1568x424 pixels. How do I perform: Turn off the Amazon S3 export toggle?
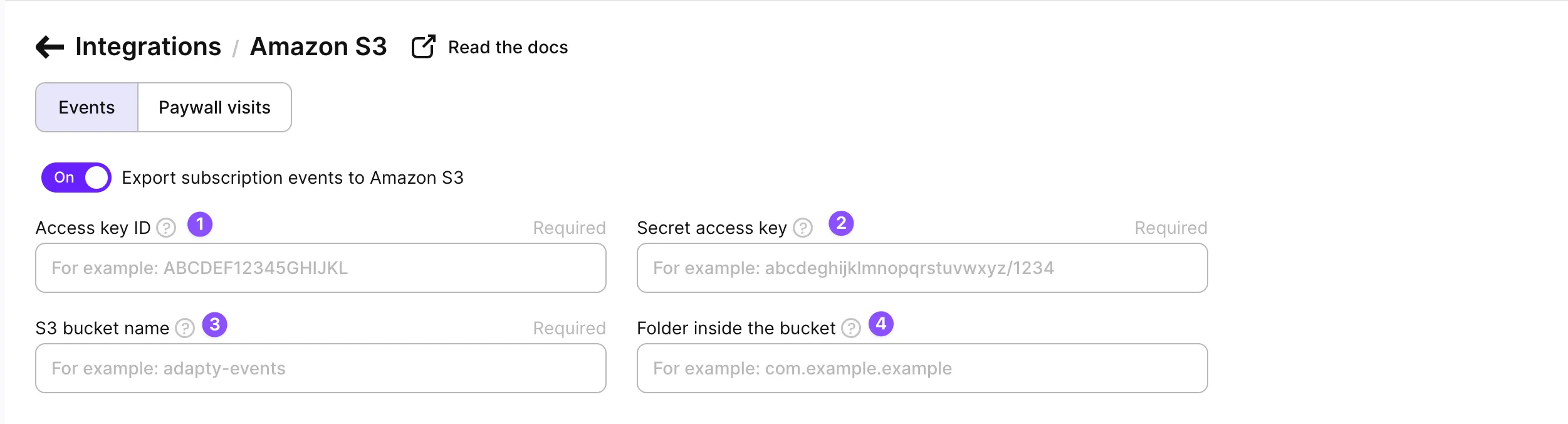tap(76, 178)
